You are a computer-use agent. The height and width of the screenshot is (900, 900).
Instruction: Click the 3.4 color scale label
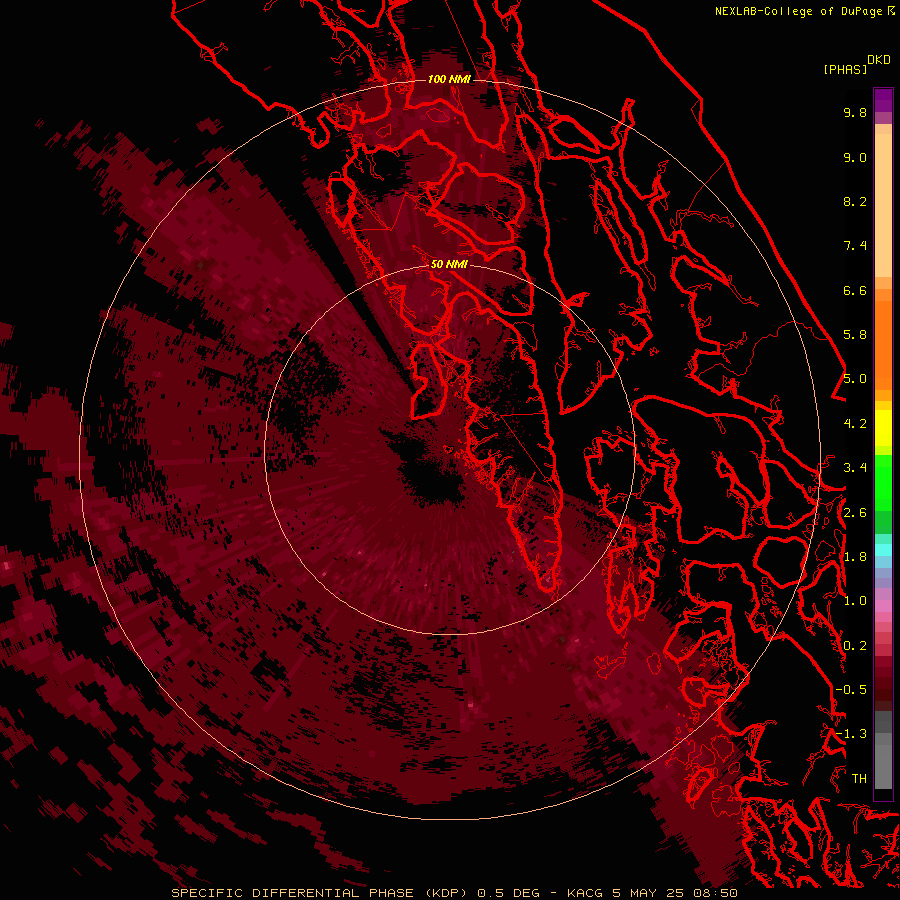point(855,468)
